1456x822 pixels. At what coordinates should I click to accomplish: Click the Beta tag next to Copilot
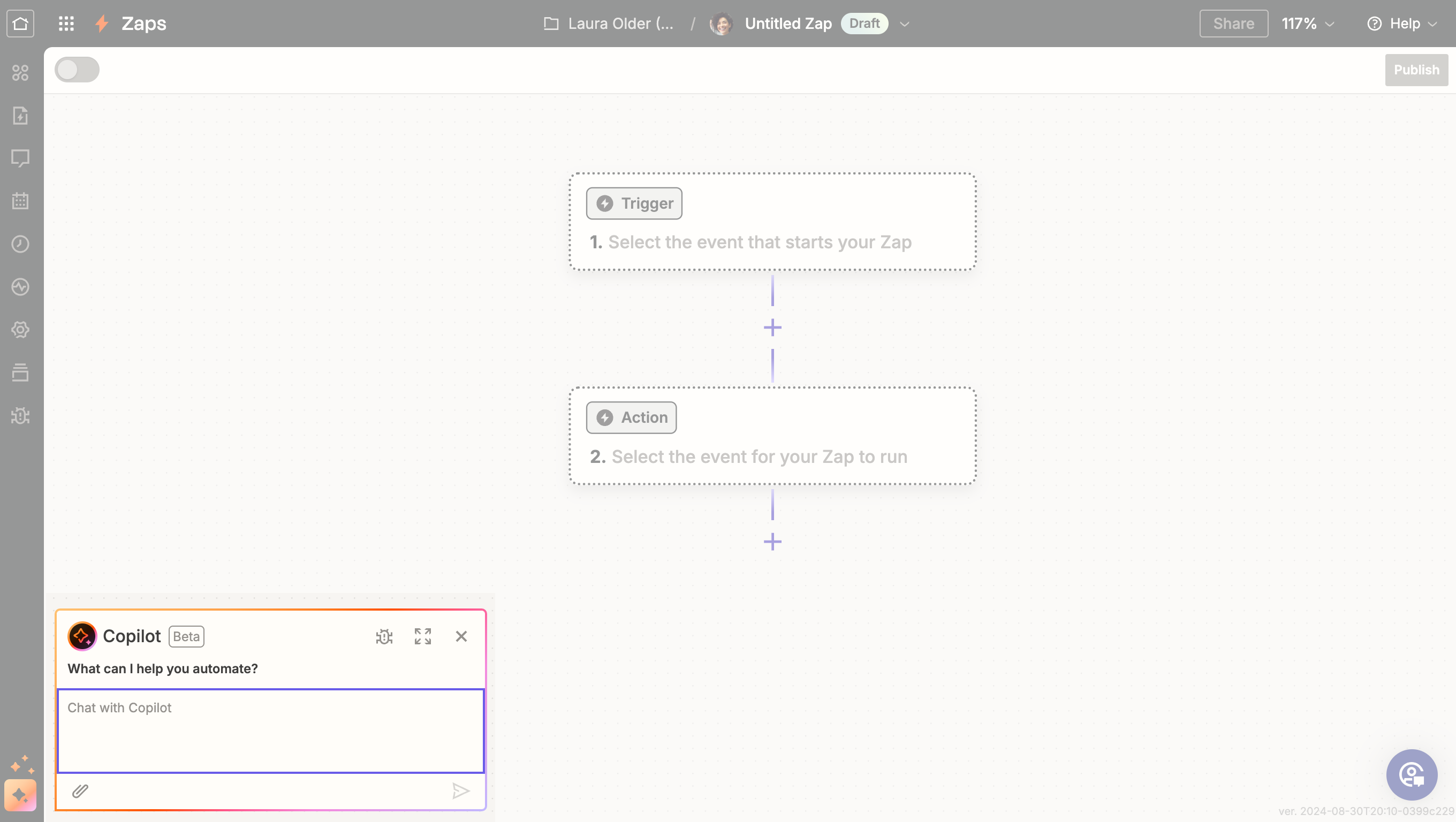point(186,636)
